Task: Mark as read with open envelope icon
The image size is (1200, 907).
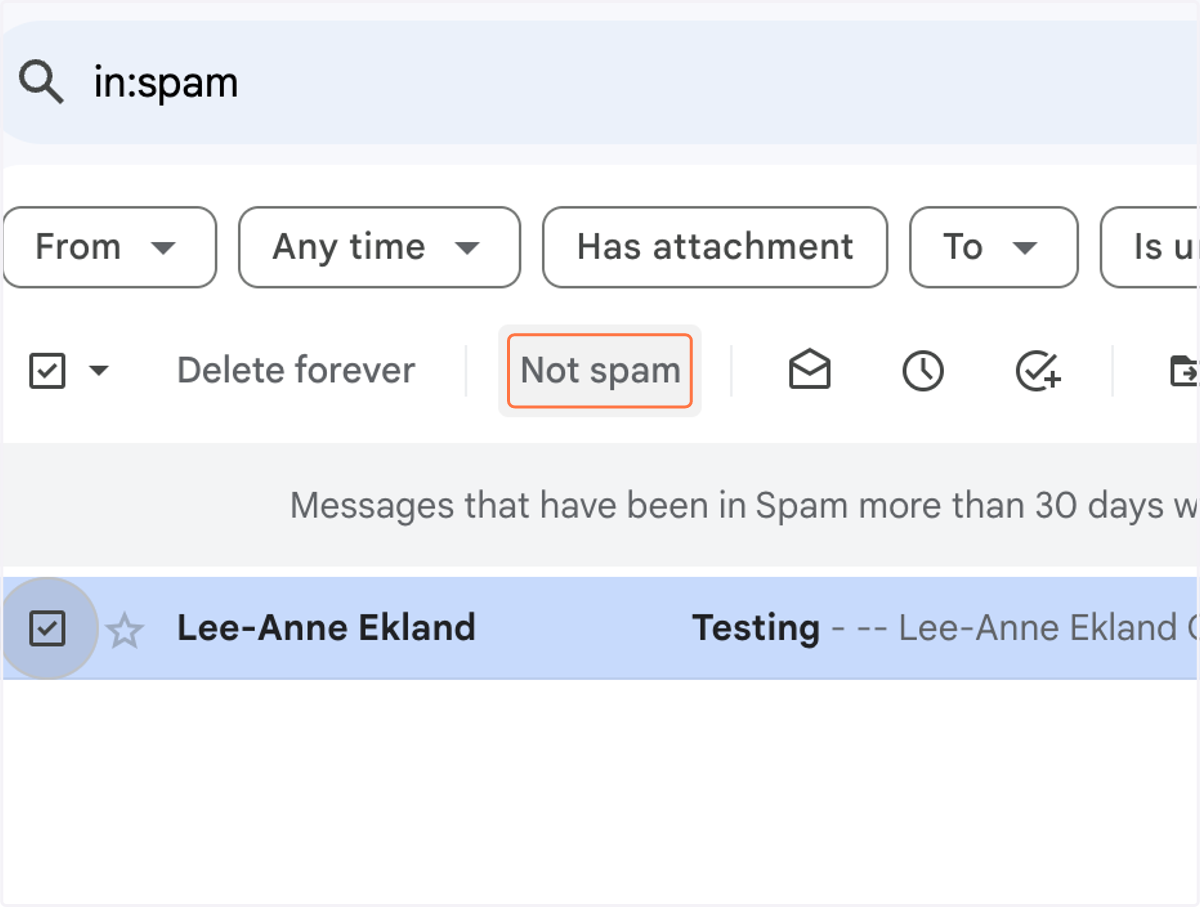Action: point(809,371)
